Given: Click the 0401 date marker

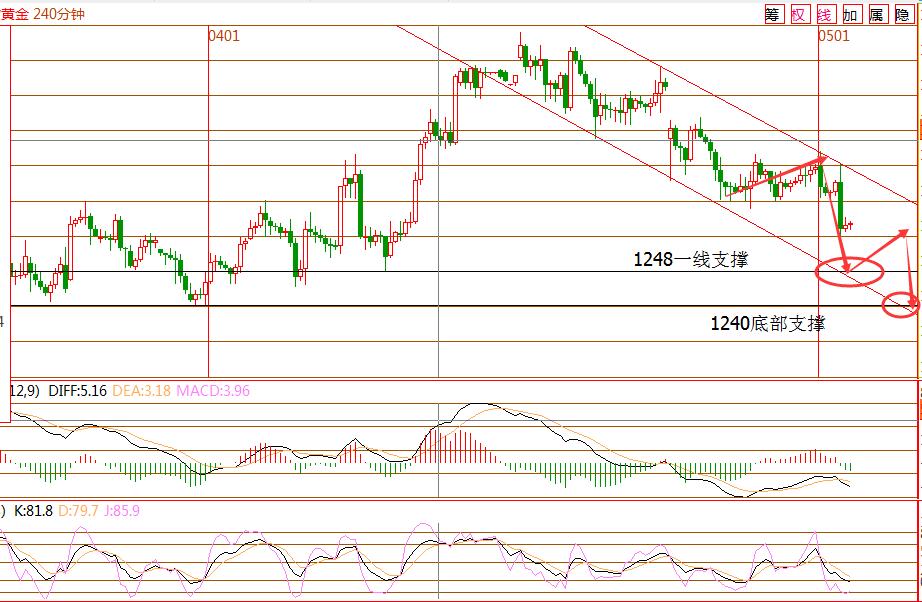Looking at the screenshot, I should click(x=225, y=36).
